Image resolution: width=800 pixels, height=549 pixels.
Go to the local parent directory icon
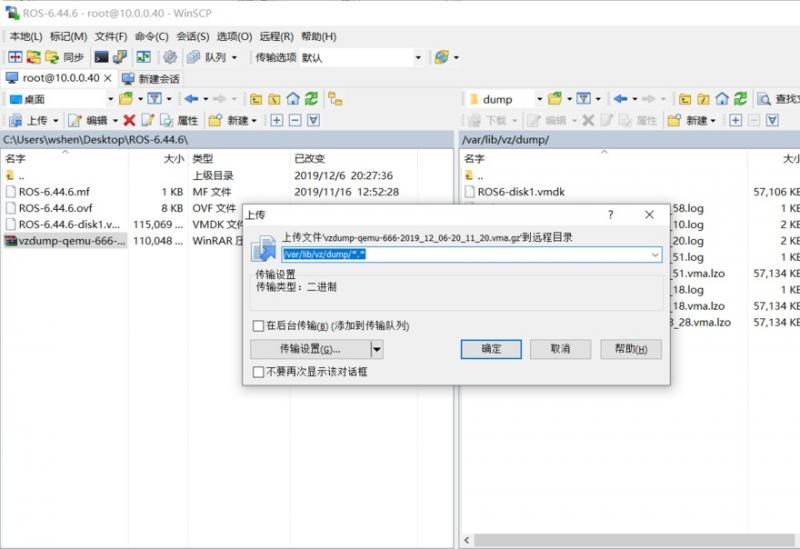(256, 99)
